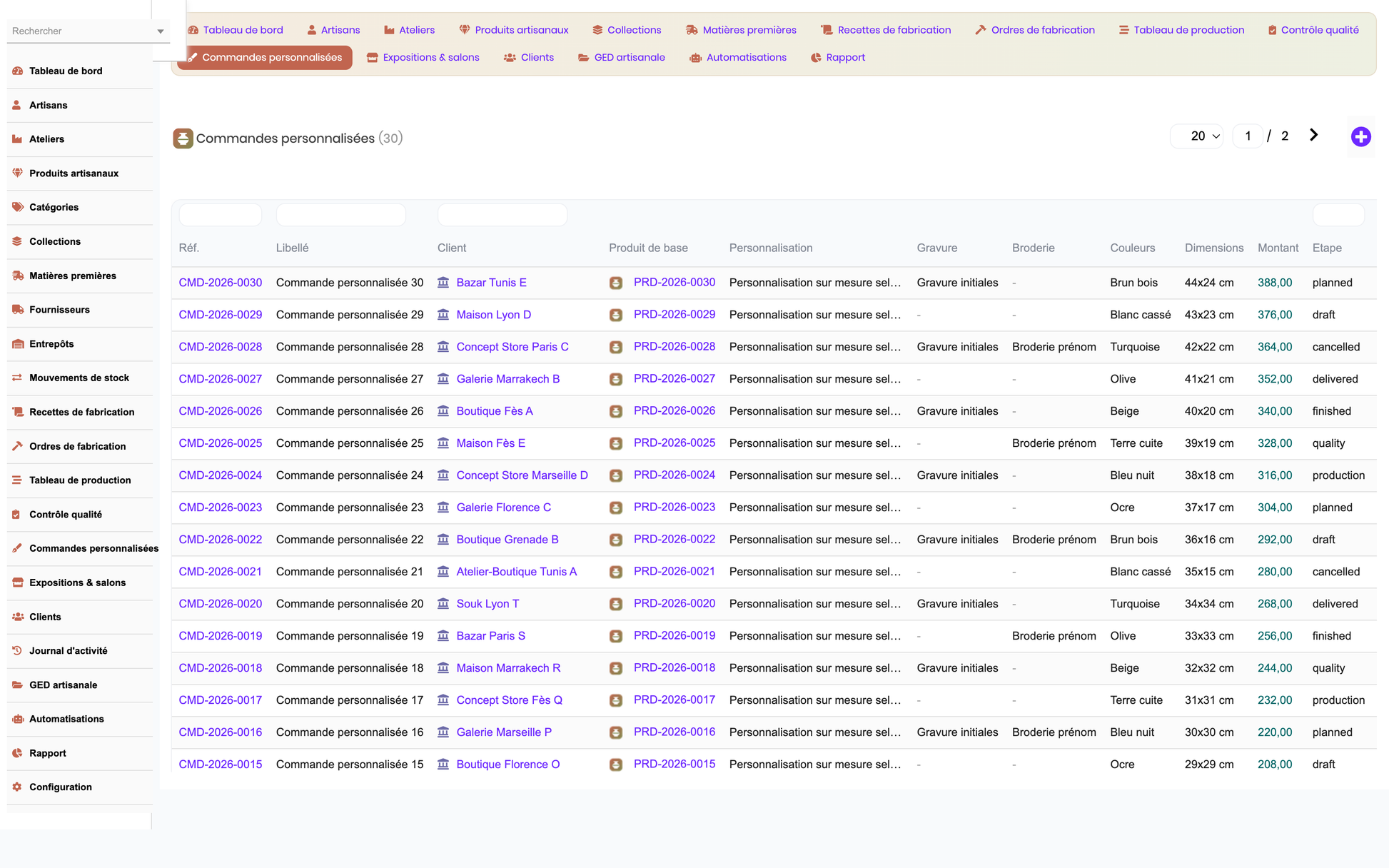Click the page number field showing 1
The height and width of the screenshot is (868, 1389).
click(x=1248, y=136)
